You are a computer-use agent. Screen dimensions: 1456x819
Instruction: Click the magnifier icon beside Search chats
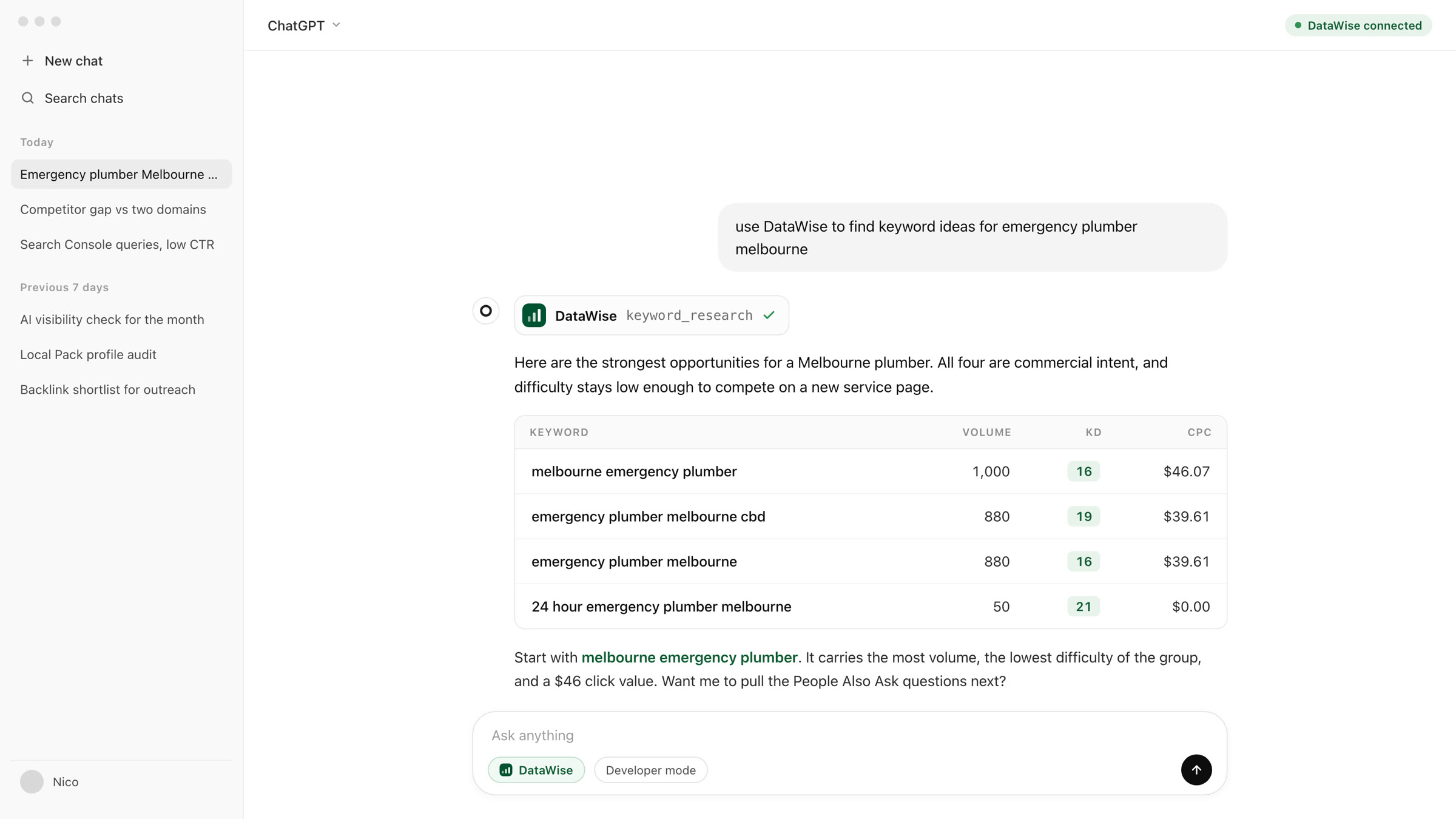click(27, 98)
